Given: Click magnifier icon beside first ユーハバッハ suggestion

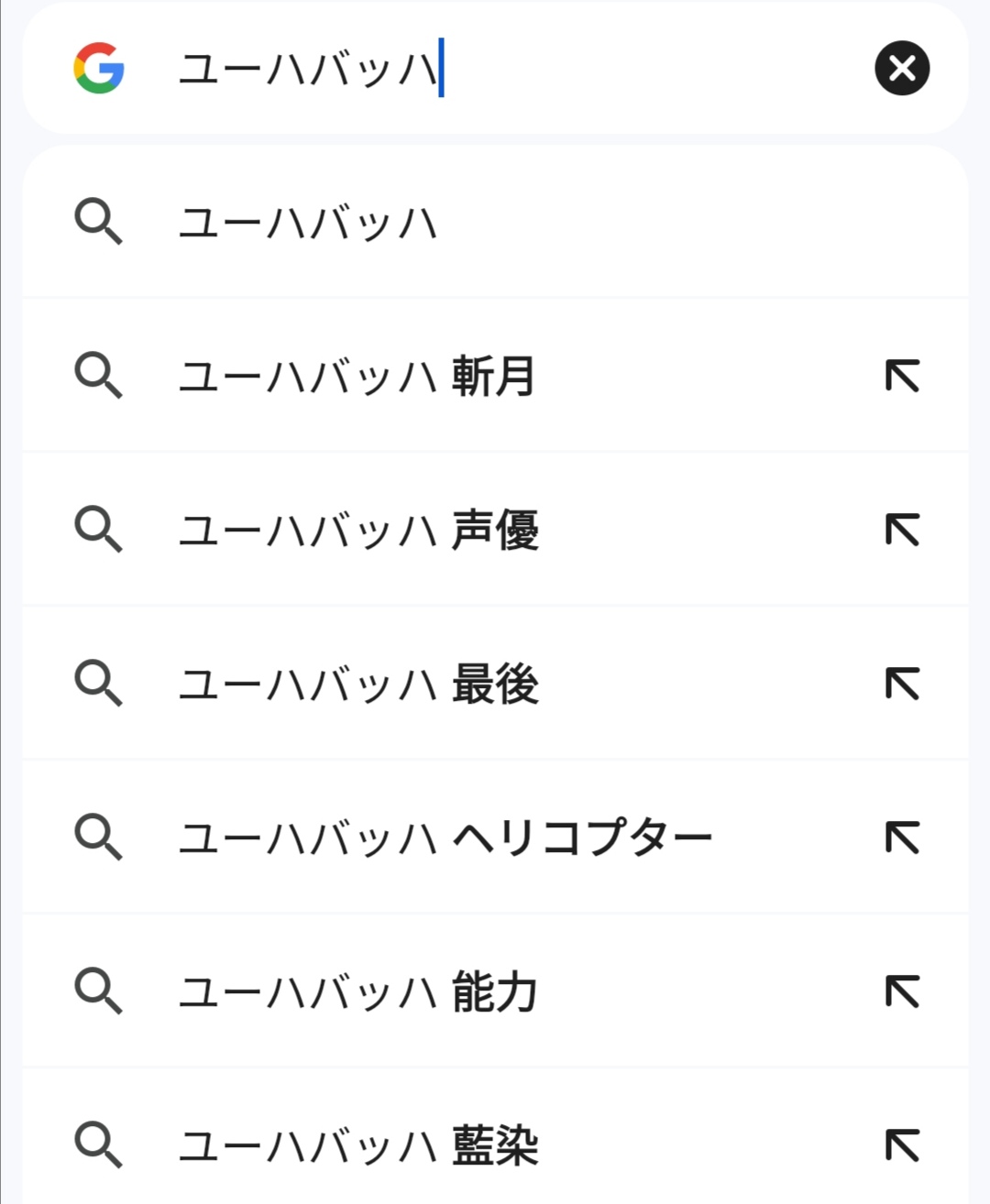Looking at the screenshot, I should [x=98, y=223].
